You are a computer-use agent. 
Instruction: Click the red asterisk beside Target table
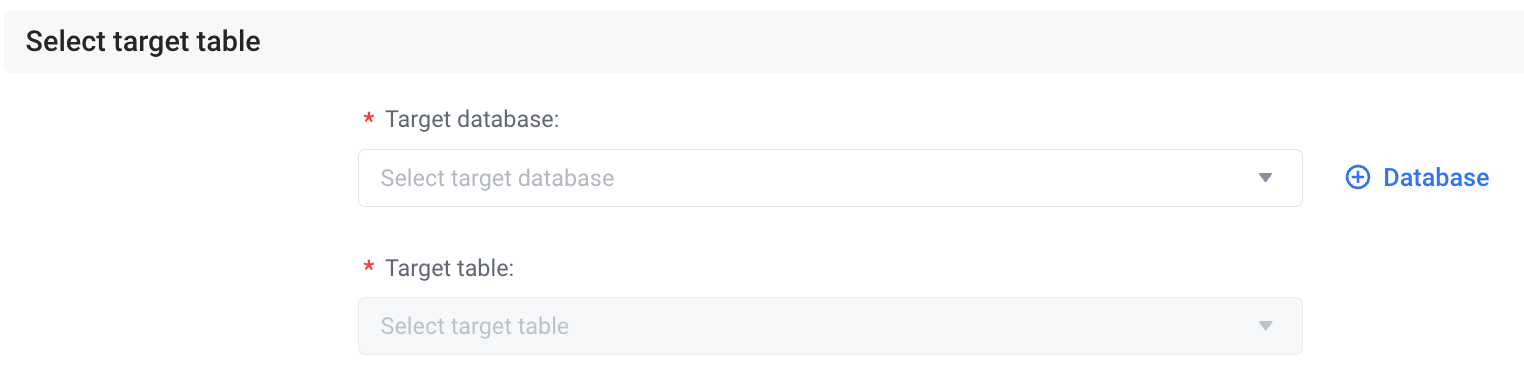pos(368,269)
